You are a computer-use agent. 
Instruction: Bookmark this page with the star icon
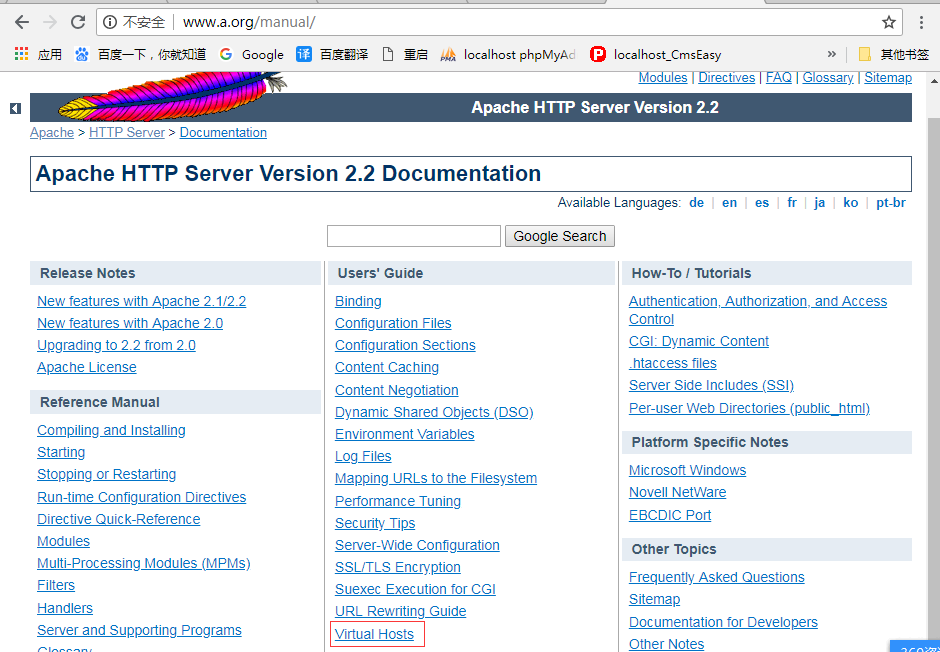tap(888, 23)
